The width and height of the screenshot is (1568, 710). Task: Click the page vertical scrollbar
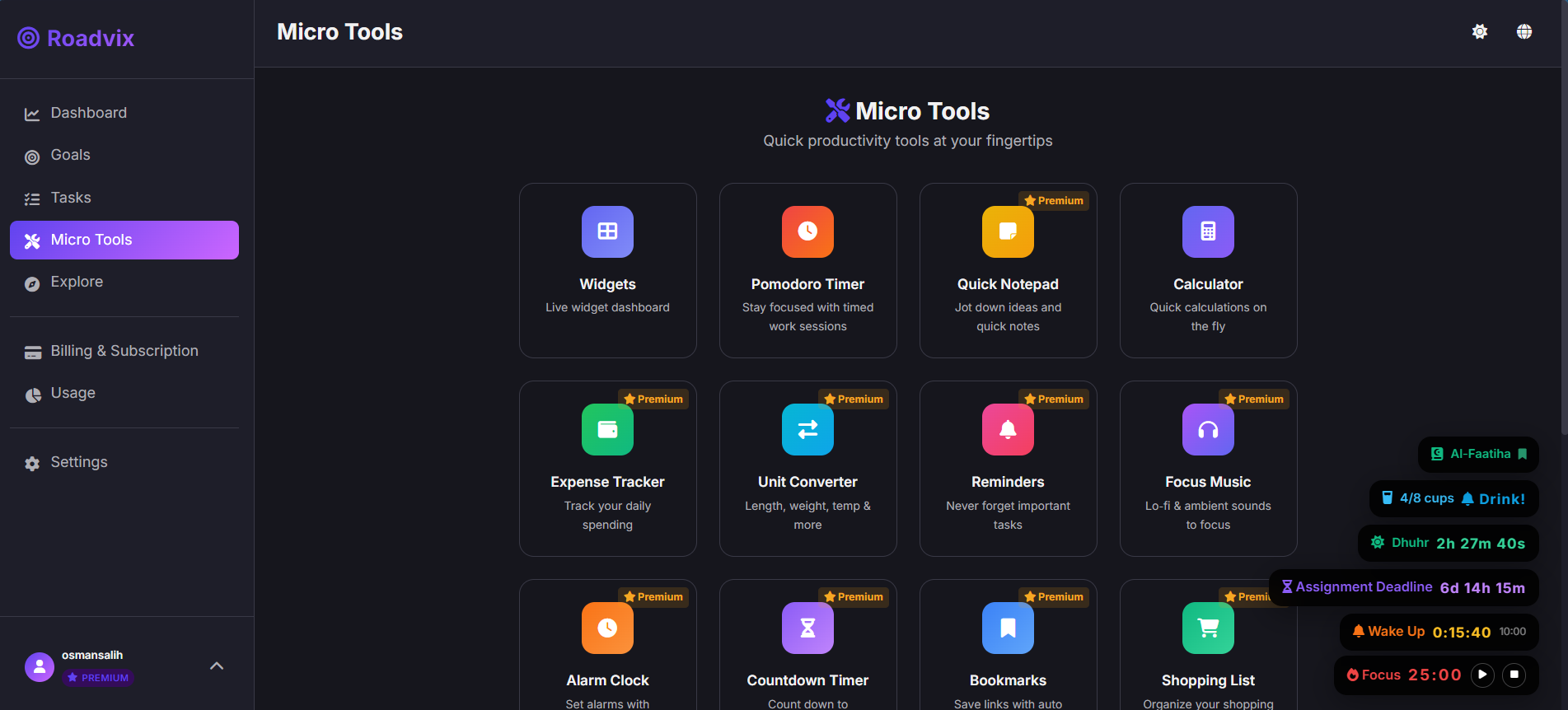pyautogui.click(x=1564, y=218)
